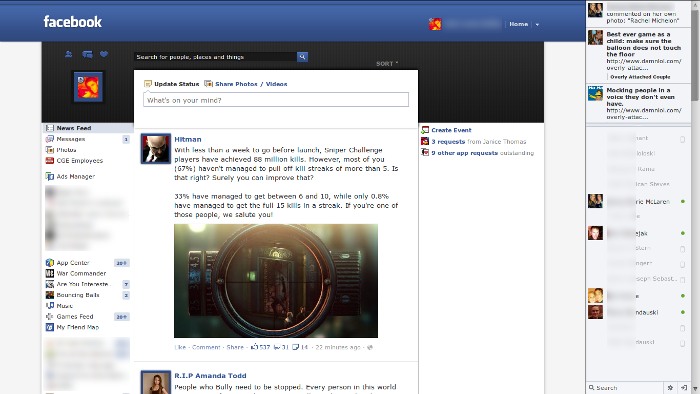
Task: Click the hide chat sidebar icon
Action: coord(683,388)
